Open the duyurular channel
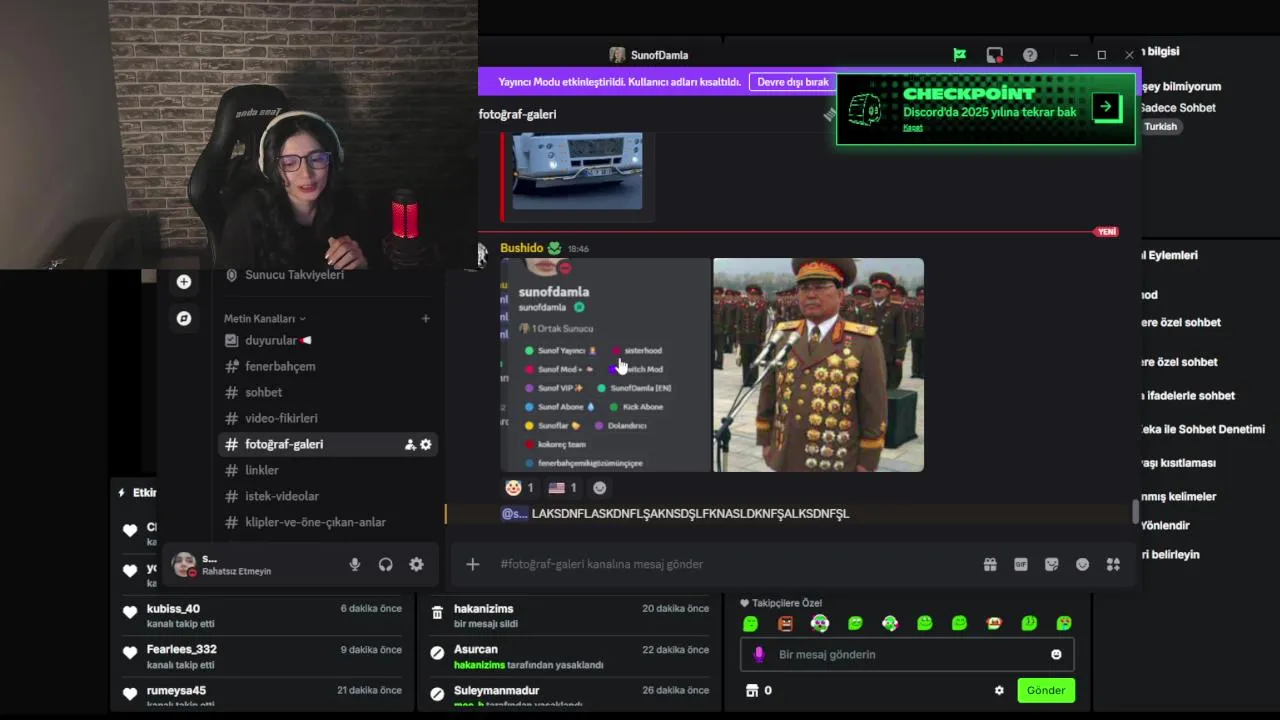 point(328,340)
